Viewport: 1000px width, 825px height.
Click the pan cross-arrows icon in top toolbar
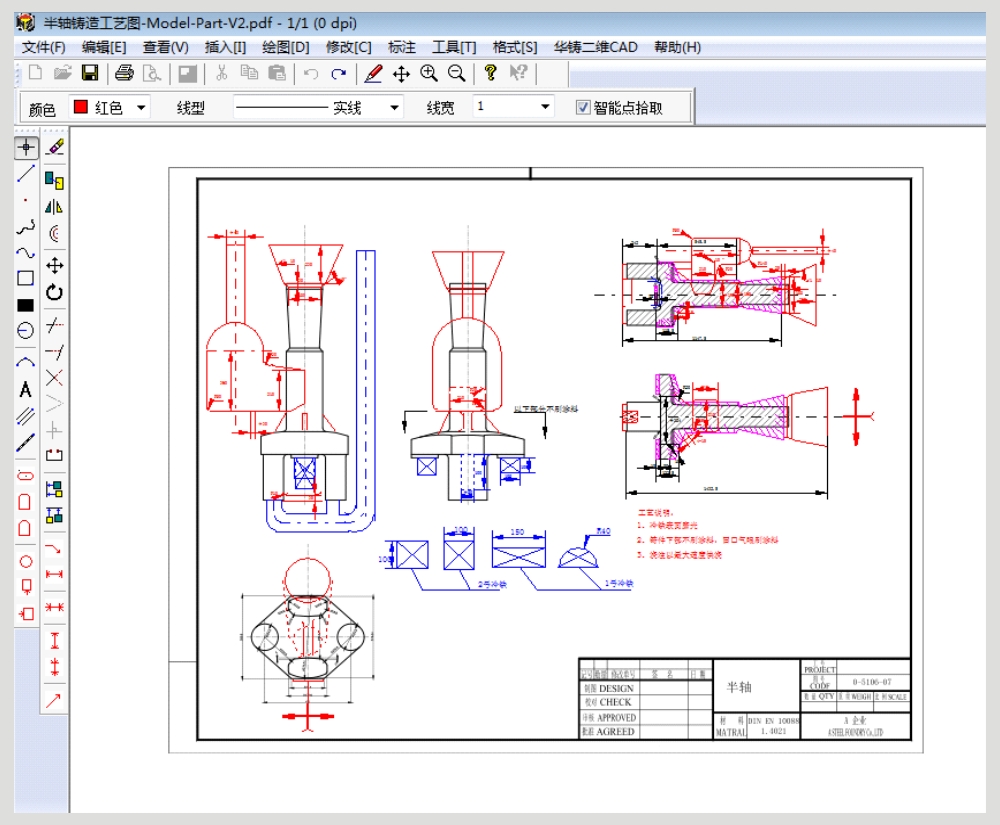(x=401, y=74)
